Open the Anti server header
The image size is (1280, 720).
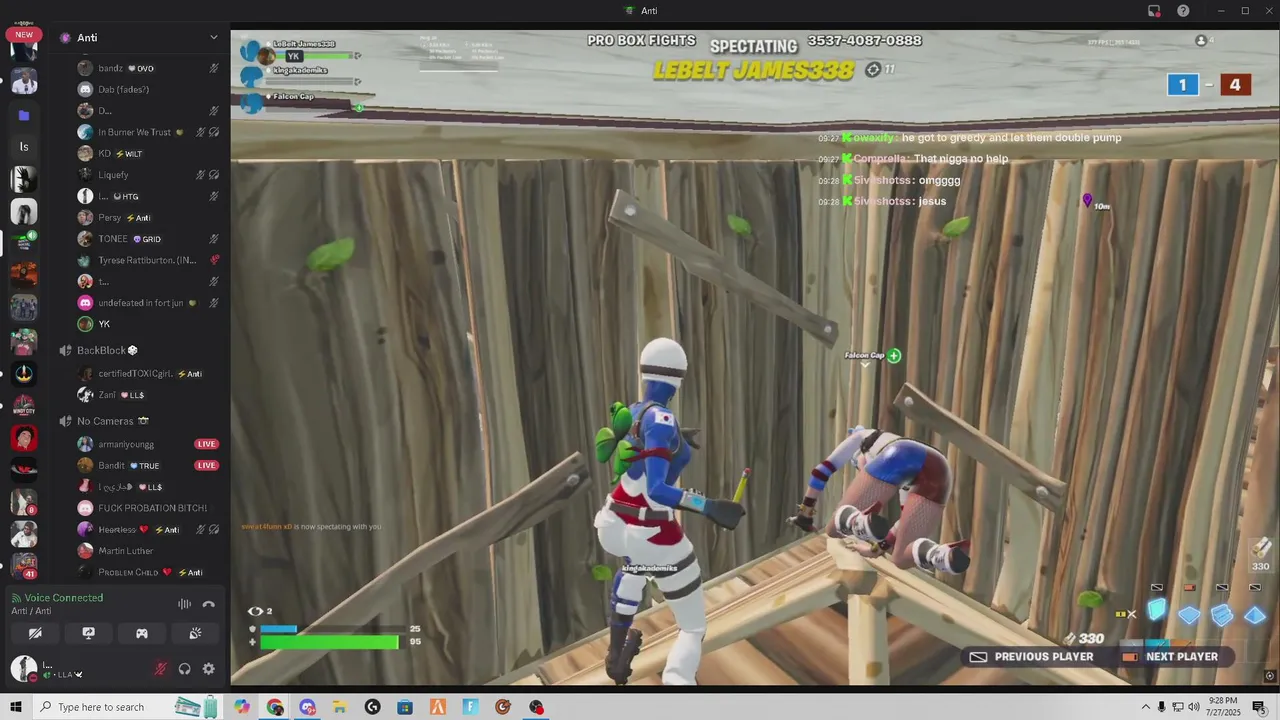tap(139, 38)
